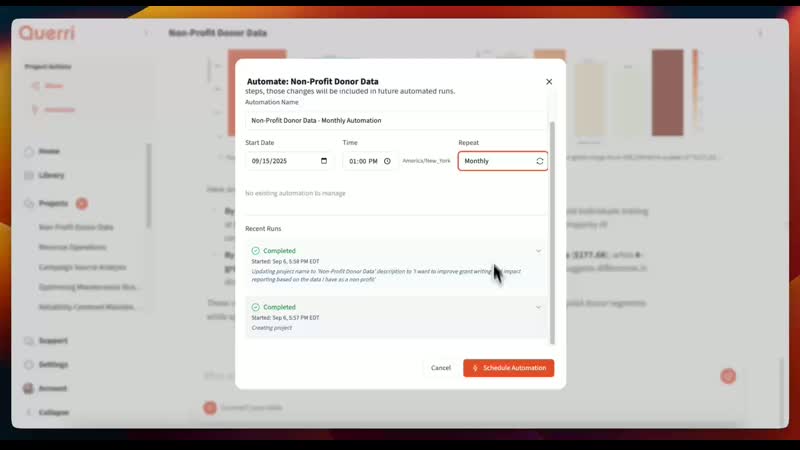Collapse the left sidebar
Screen dimensions: 800x450
pos(28,412)
